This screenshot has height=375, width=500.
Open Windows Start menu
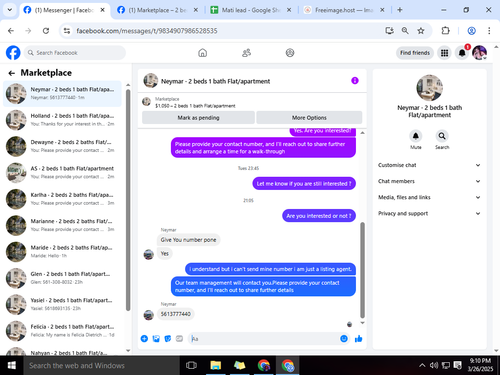tap(12, 365)
